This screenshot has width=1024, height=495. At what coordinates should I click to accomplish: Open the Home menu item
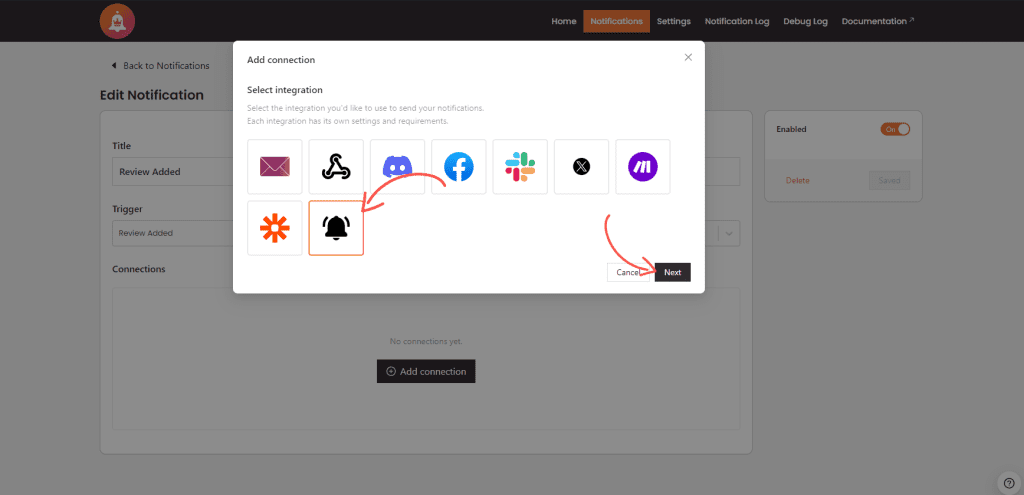coord(564,21)
